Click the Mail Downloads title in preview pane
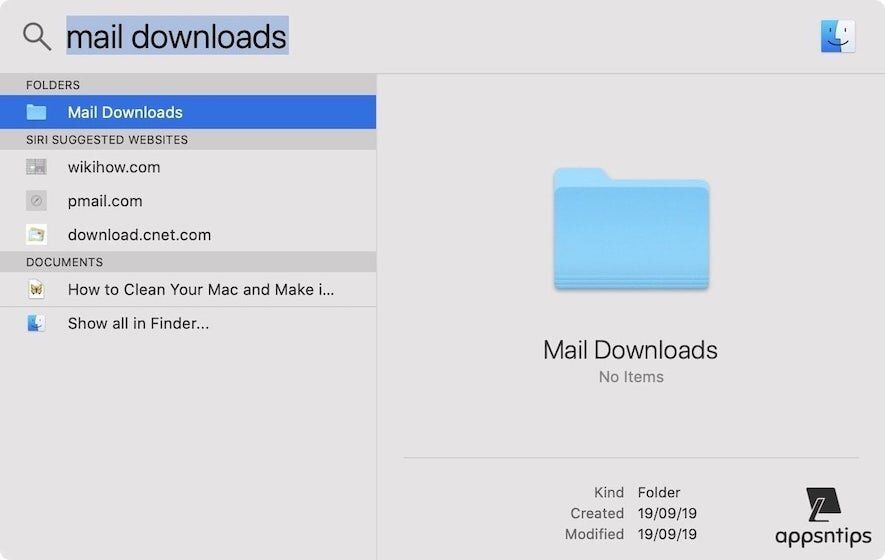This screenshot has height=560, width=885. pyautogui.click(x=630, y=350)
